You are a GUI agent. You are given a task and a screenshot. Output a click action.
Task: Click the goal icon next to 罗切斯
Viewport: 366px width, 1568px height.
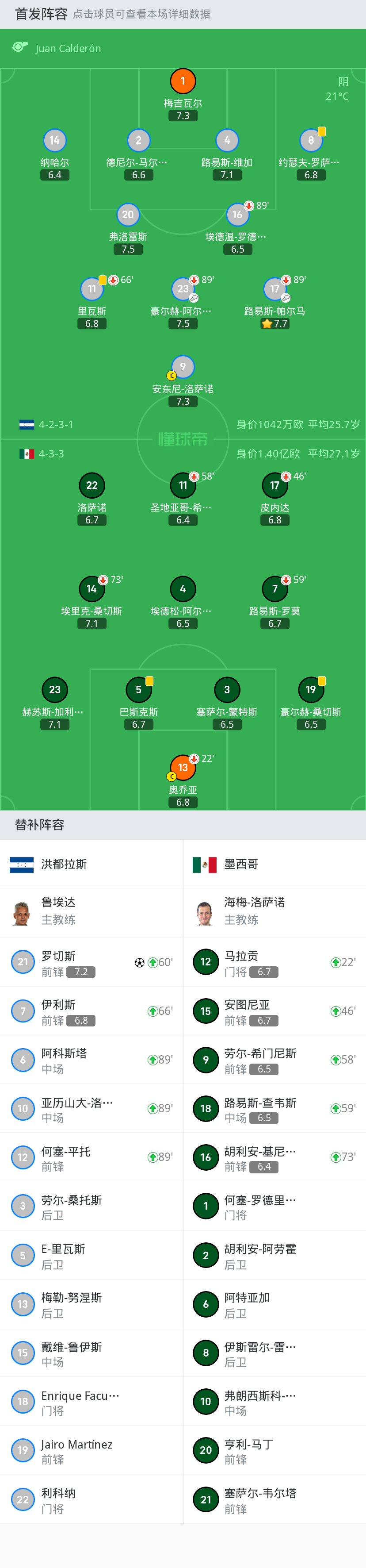click(x=139, y=962)
